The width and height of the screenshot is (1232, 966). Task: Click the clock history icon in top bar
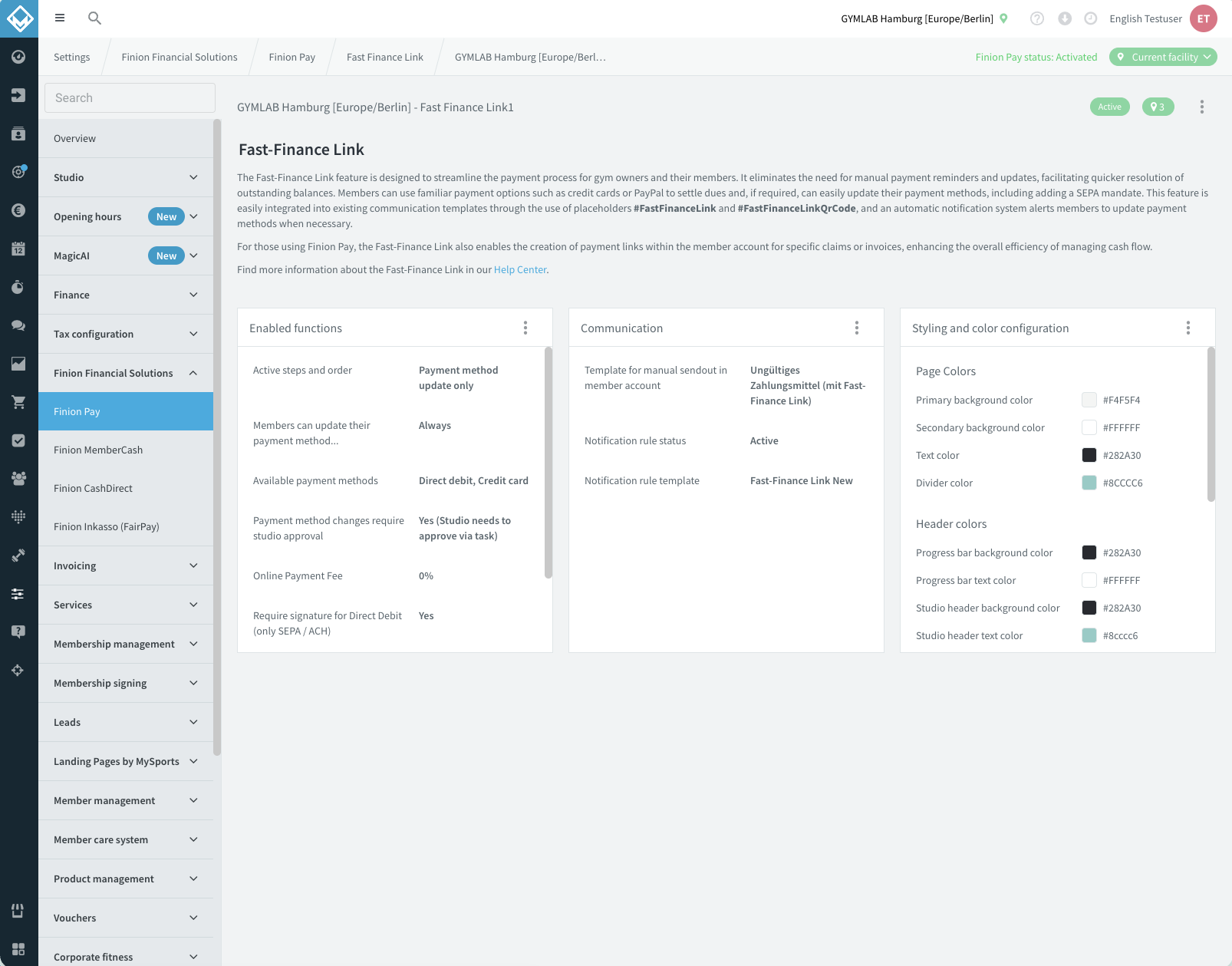[1091, 18]
